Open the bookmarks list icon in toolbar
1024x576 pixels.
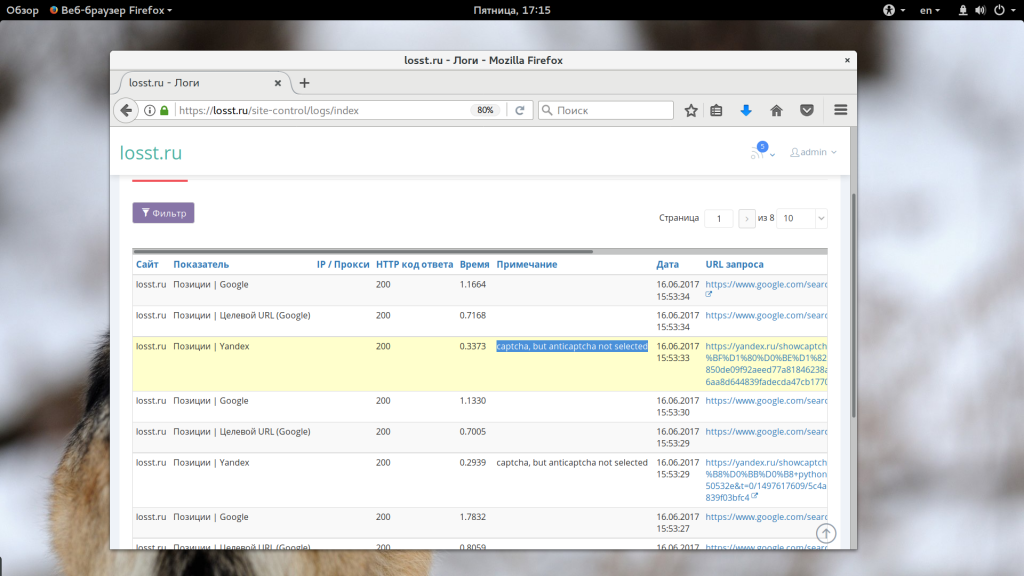click(716, 110)
